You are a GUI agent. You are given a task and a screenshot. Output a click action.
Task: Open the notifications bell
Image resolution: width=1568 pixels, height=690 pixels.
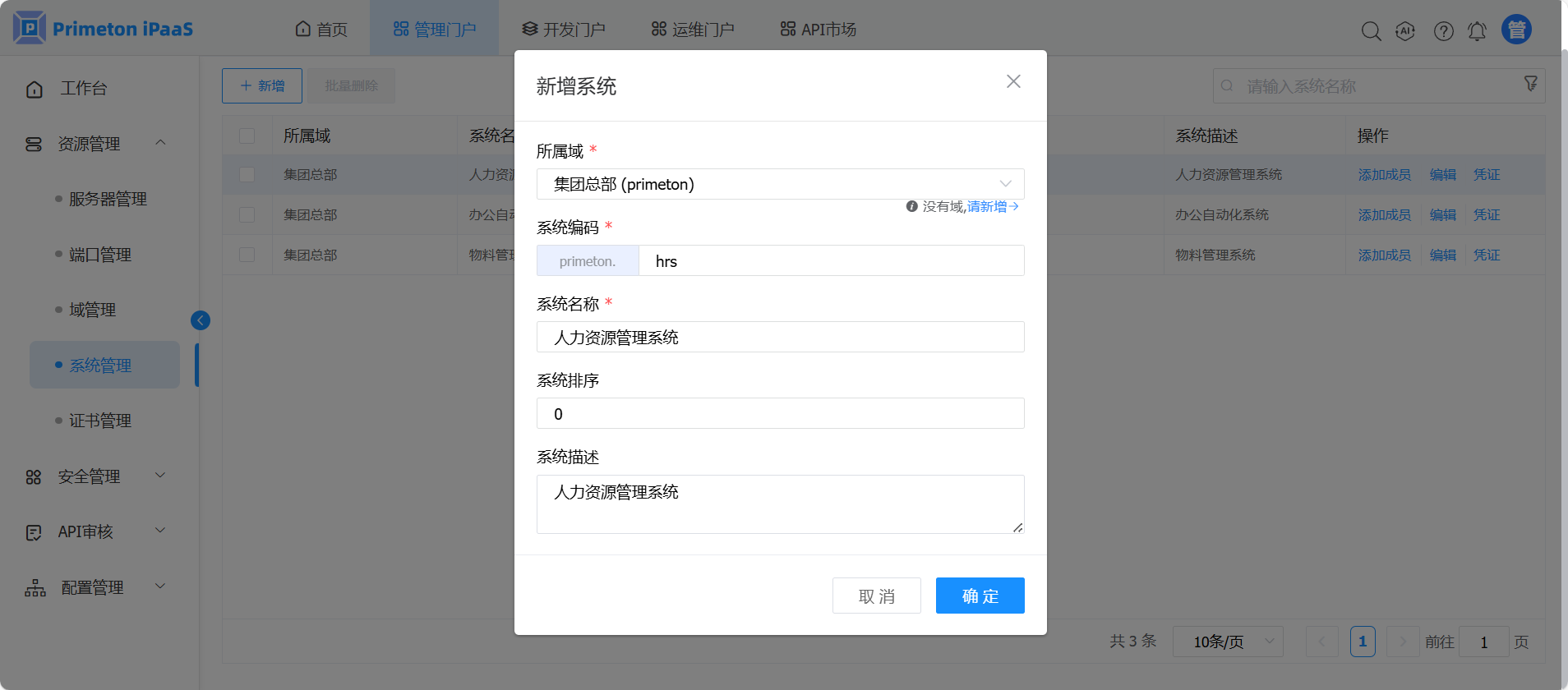[x=1477, y=31]
